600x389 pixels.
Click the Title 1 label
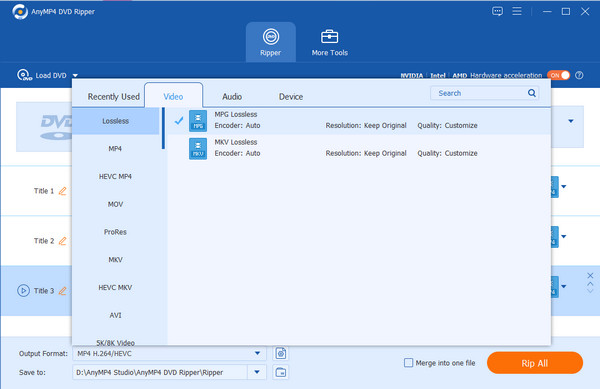coord(44,191)
